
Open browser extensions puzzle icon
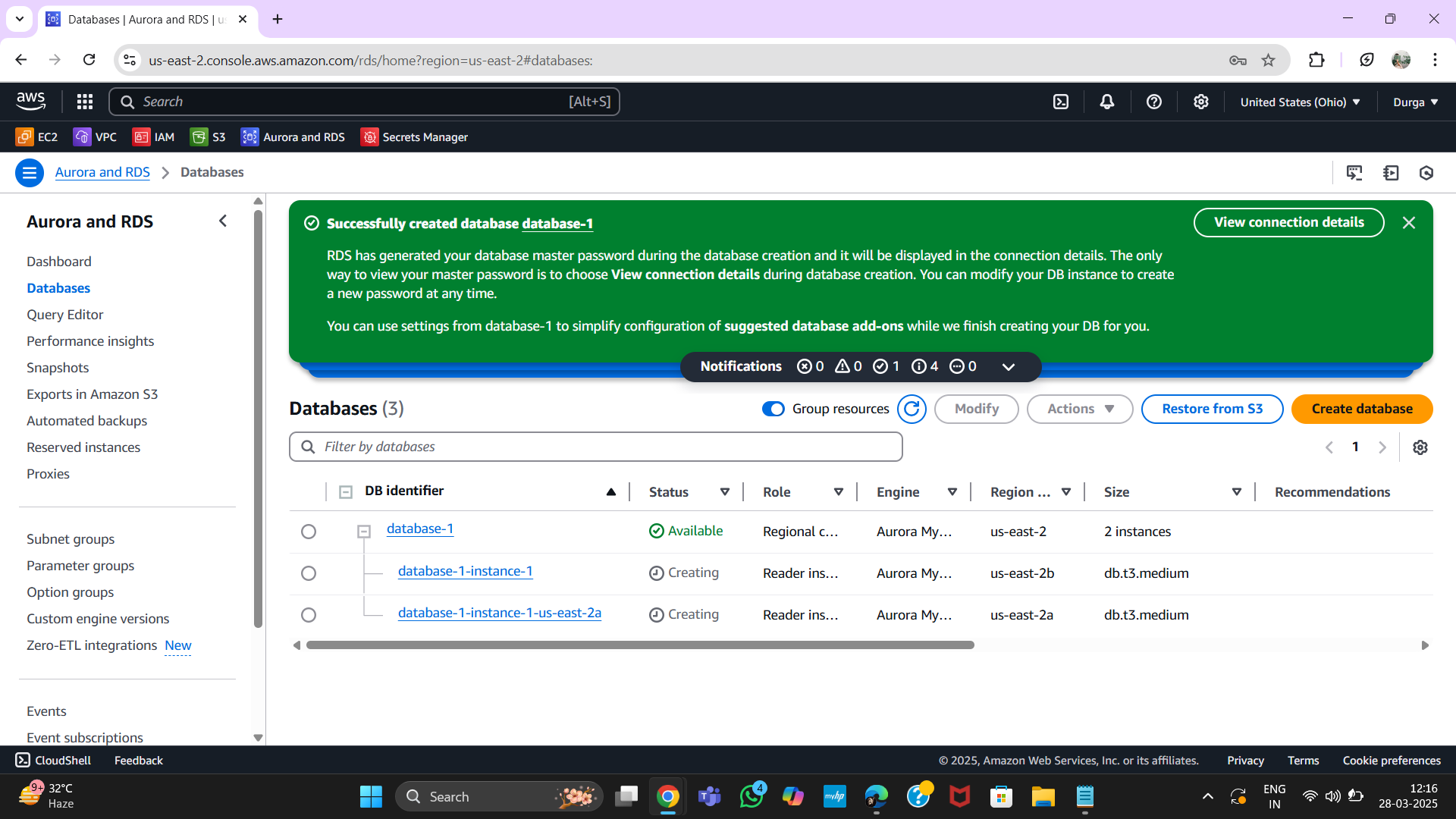coord(1317,60)
